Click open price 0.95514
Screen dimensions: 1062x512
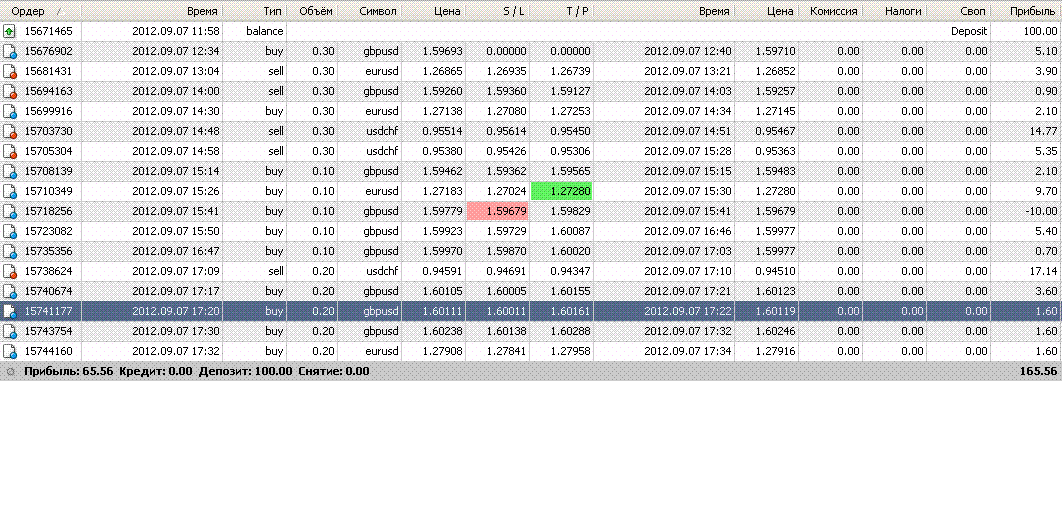[x=442, y=131]
